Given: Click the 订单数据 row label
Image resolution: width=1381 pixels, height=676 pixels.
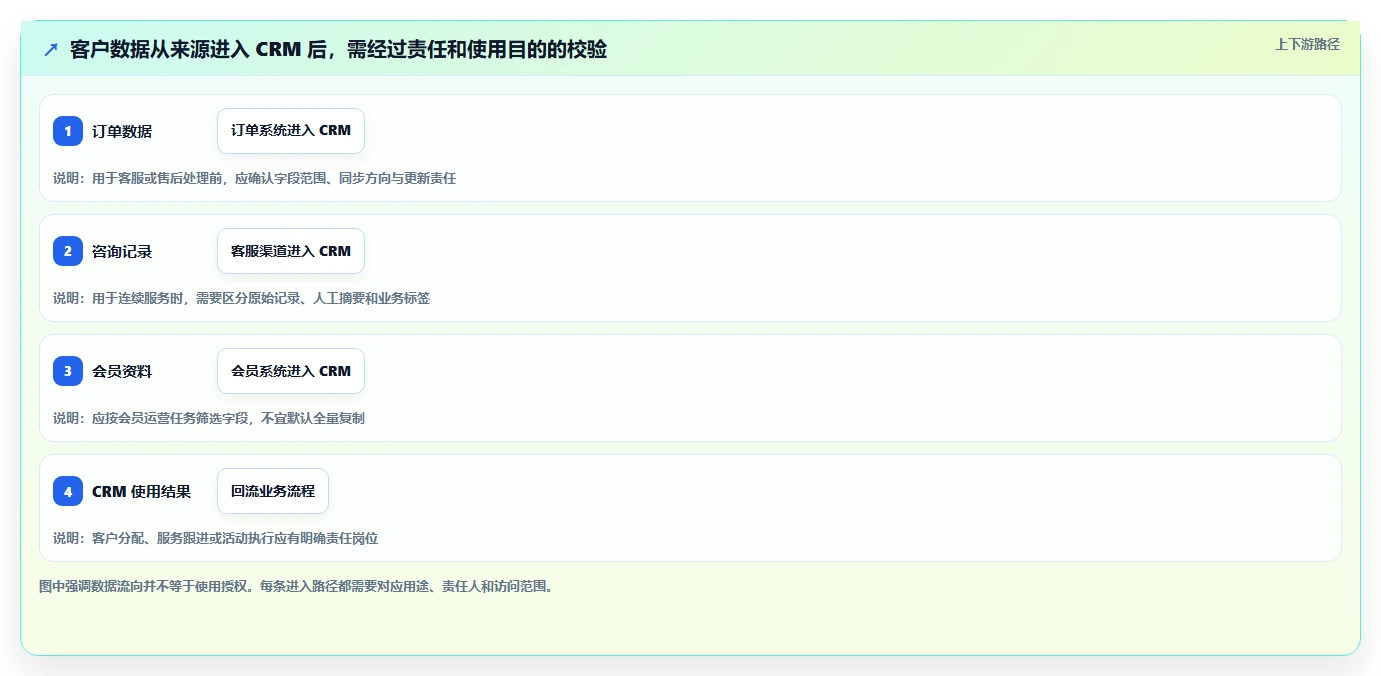Looking at the screenshot, I should point(122,131).
